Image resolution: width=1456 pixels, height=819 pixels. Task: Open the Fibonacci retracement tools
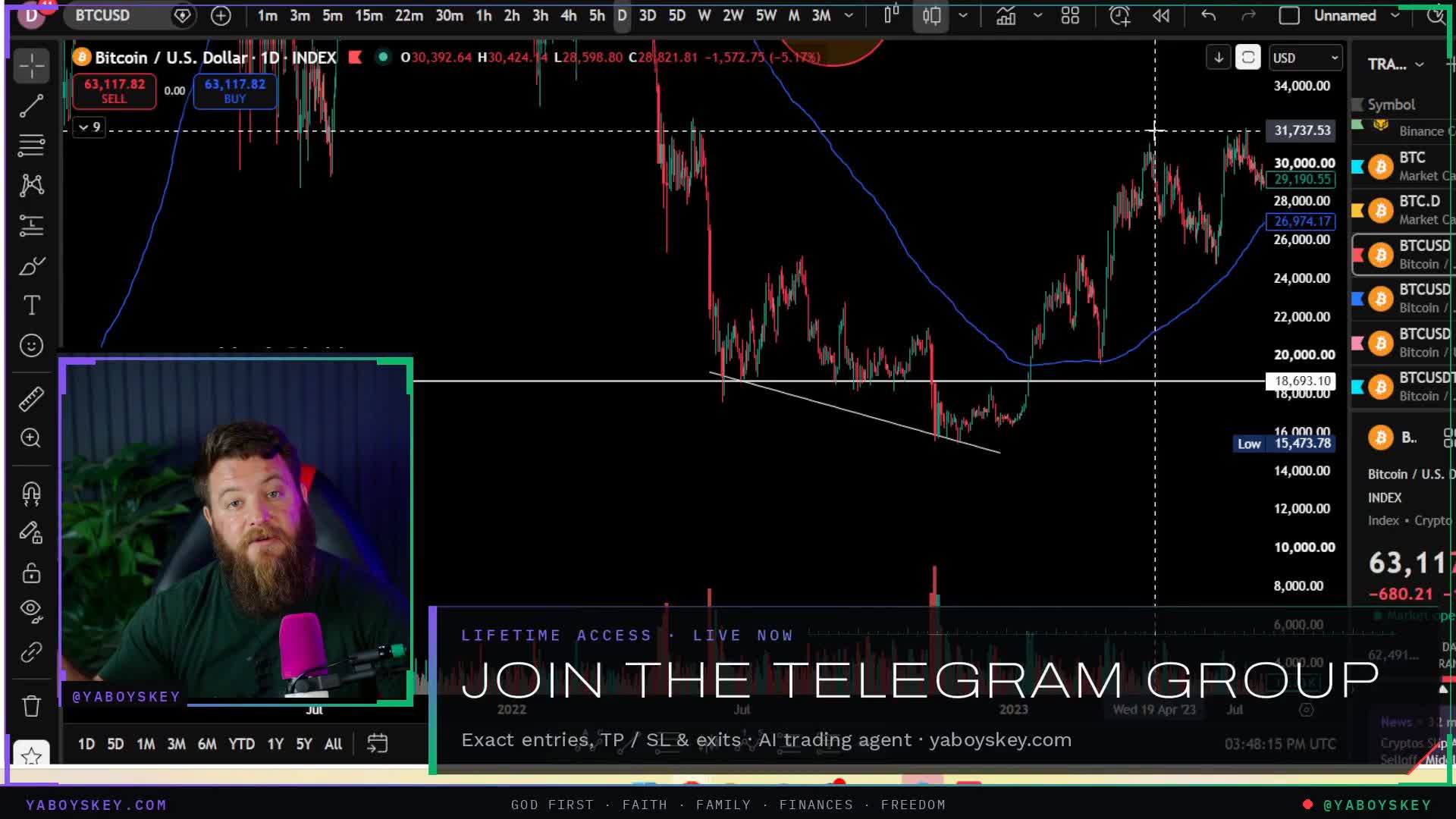31,146
